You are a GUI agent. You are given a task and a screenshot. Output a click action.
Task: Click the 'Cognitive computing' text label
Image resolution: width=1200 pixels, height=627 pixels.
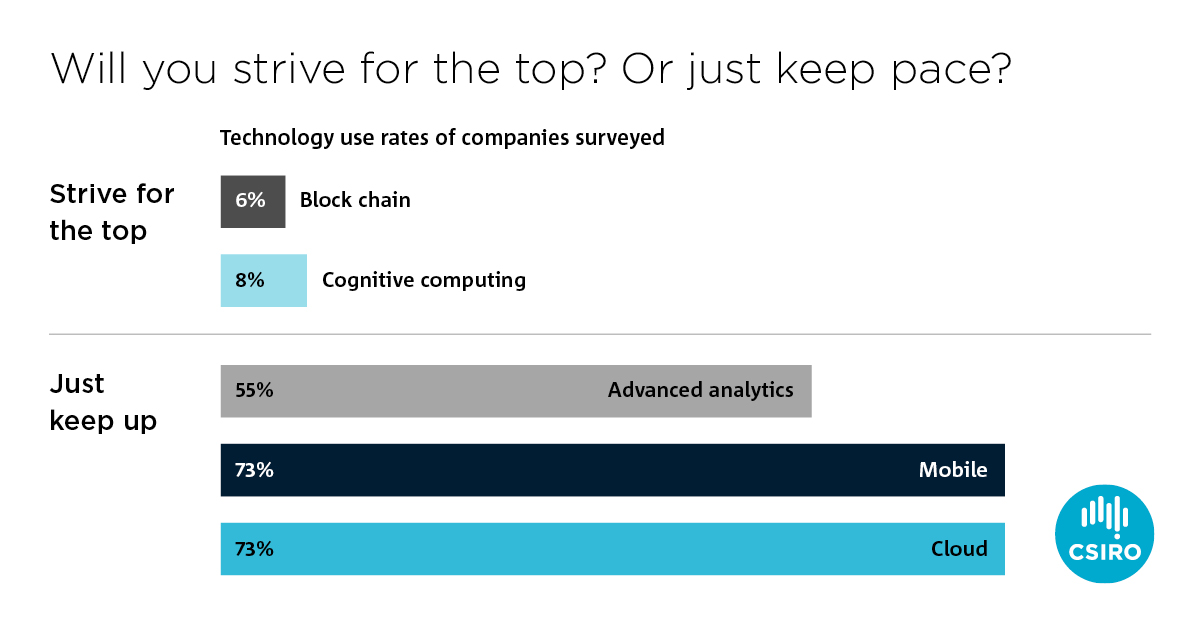424,280
